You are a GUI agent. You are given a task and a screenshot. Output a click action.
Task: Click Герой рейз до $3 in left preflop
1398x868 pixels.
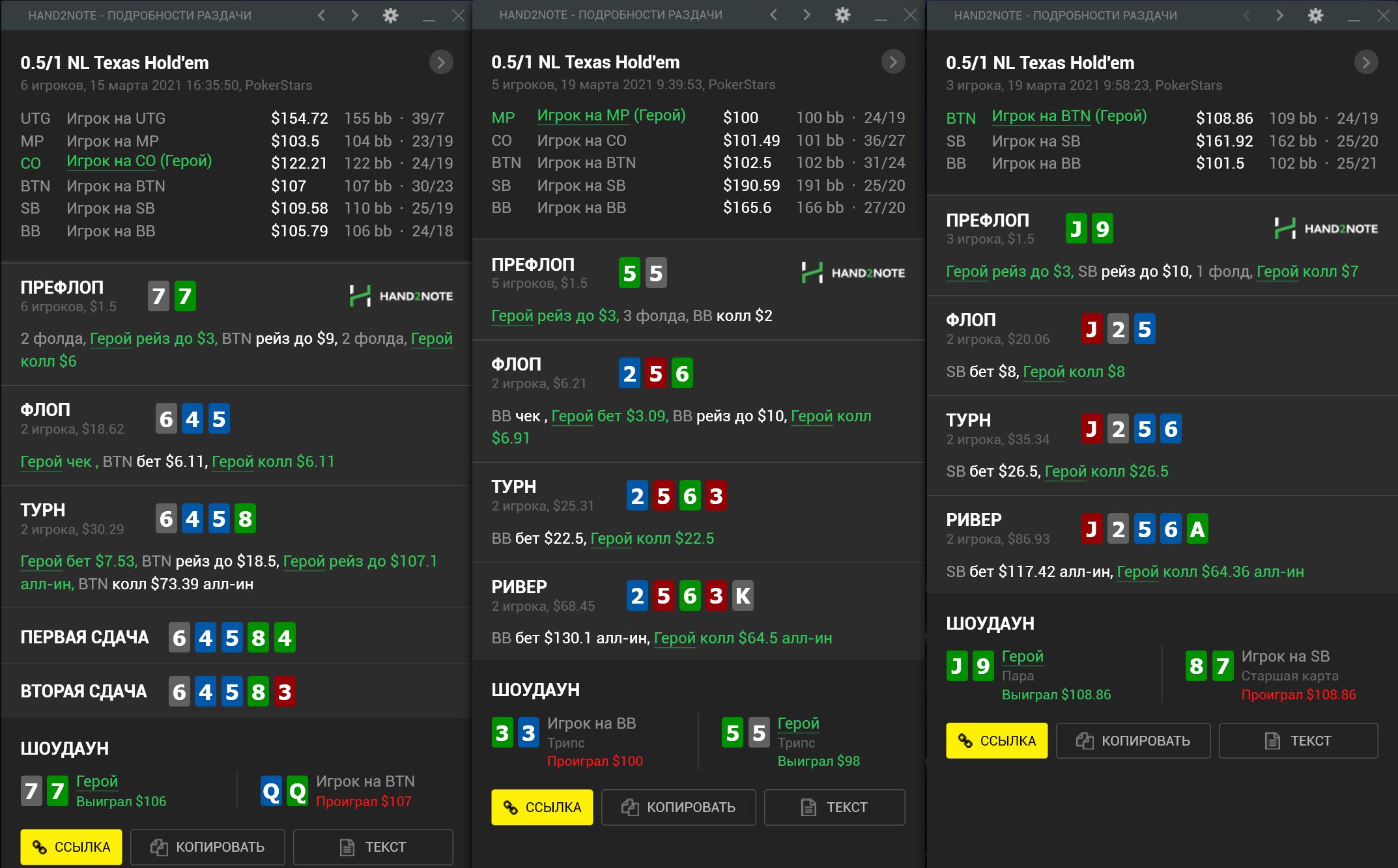pos(152,339)
